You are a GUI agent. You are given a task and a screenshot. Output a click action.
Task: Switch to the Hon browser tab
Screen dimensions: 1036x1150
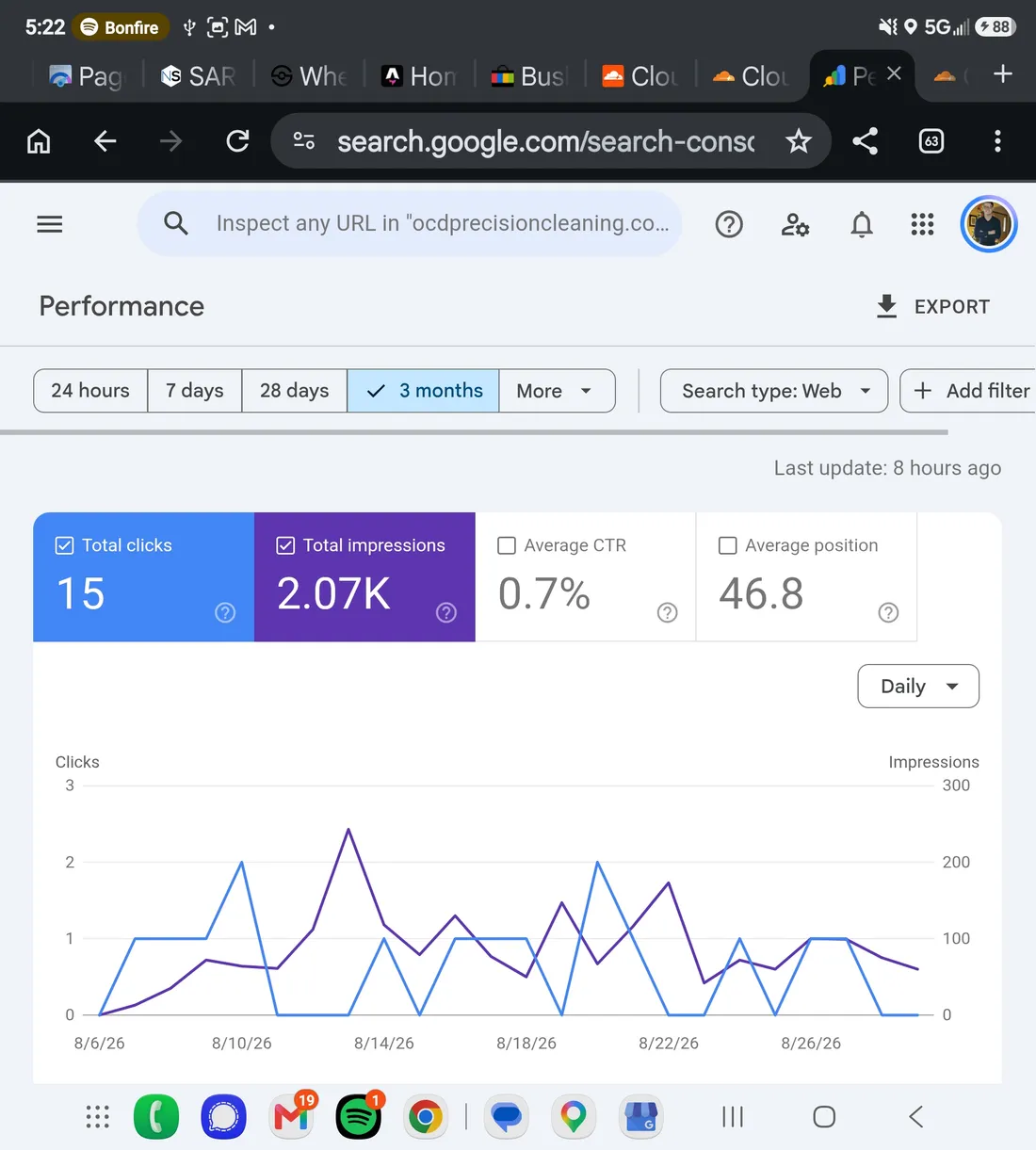[420, 76]
